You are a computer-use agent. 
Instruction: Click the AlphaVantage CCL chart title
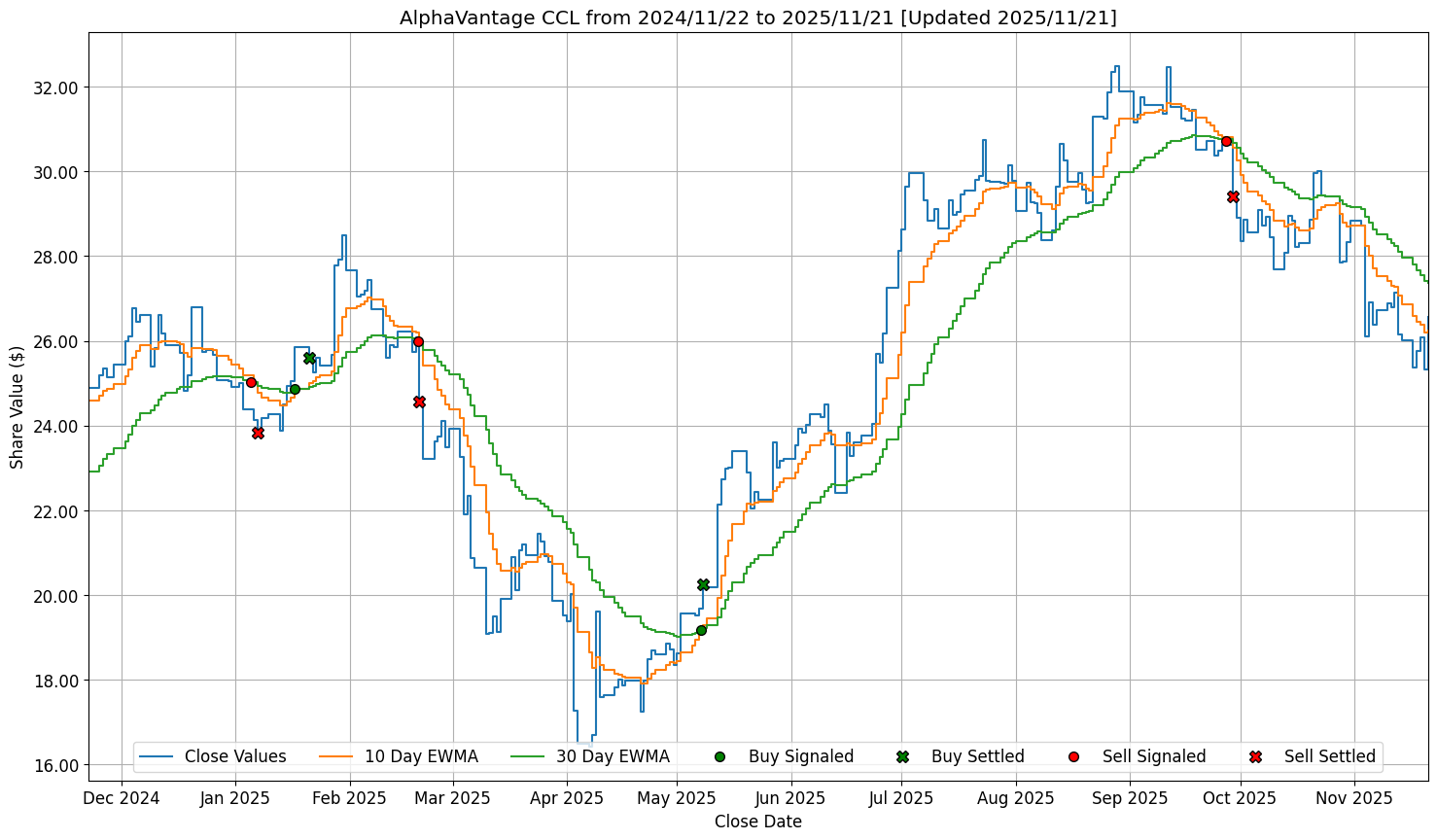[757, 17]
